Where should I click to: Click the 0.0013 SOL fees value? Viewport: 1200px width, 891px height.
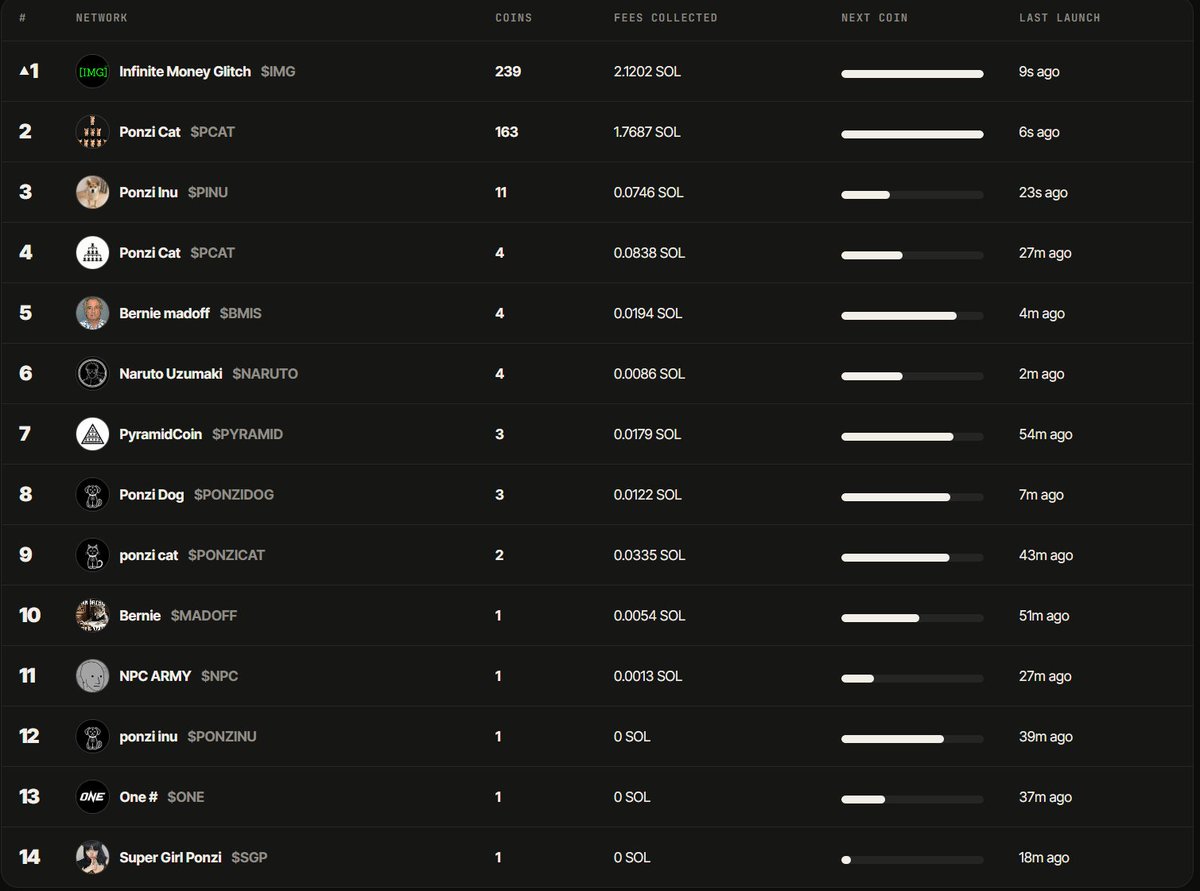click(x=648, y=676)
